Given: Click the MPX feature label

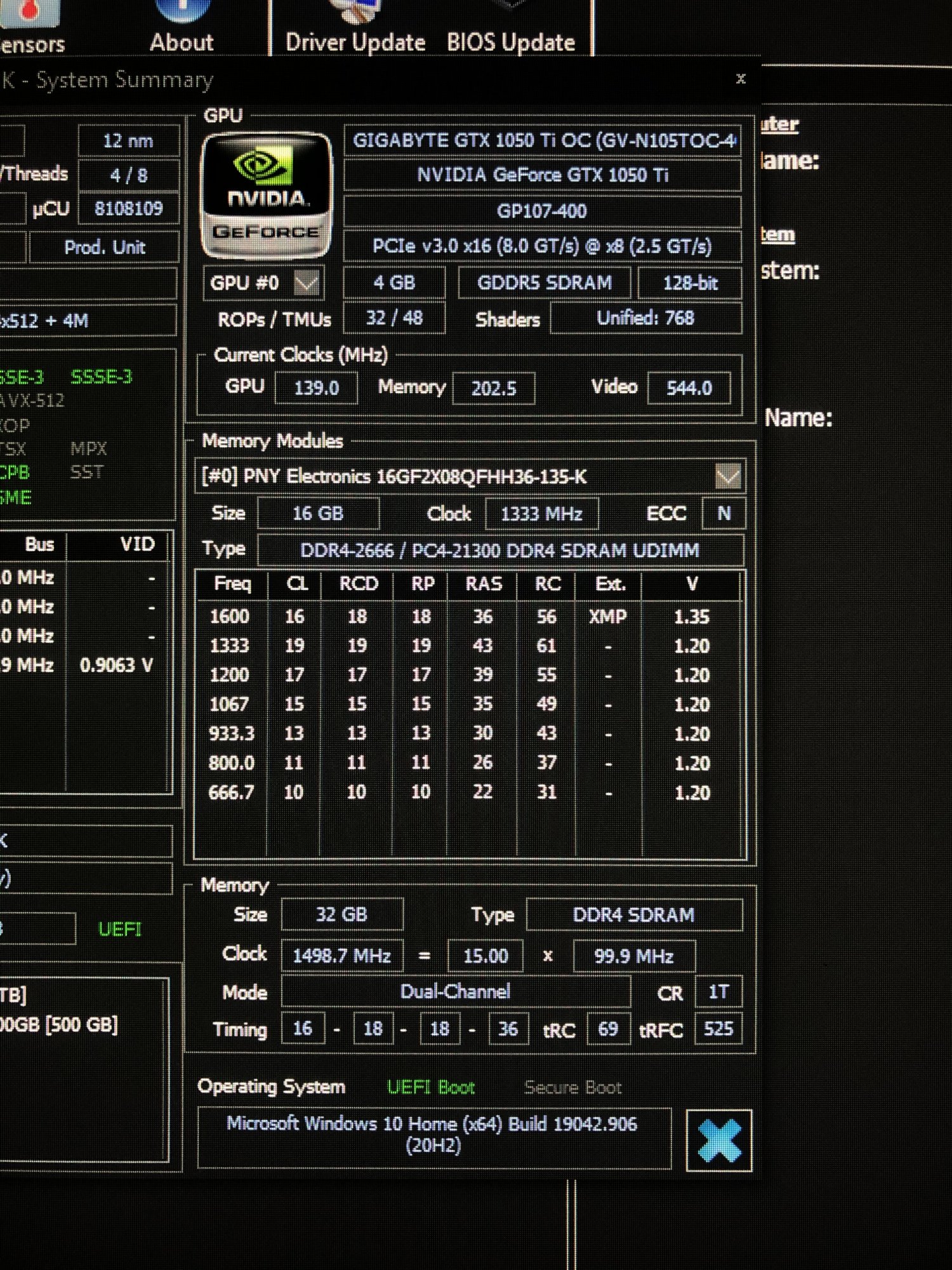Looking at the screenshot, I should [x=88, y=449].
